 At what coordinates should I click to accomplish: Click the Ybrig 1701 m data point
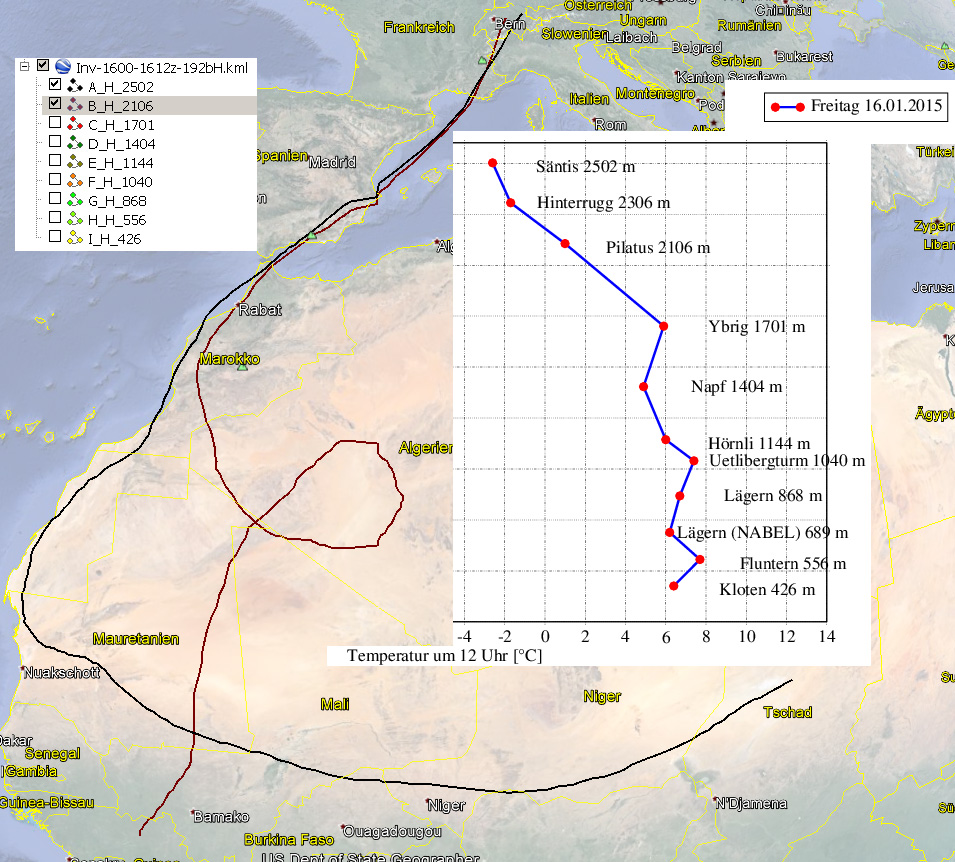[663, 326]
